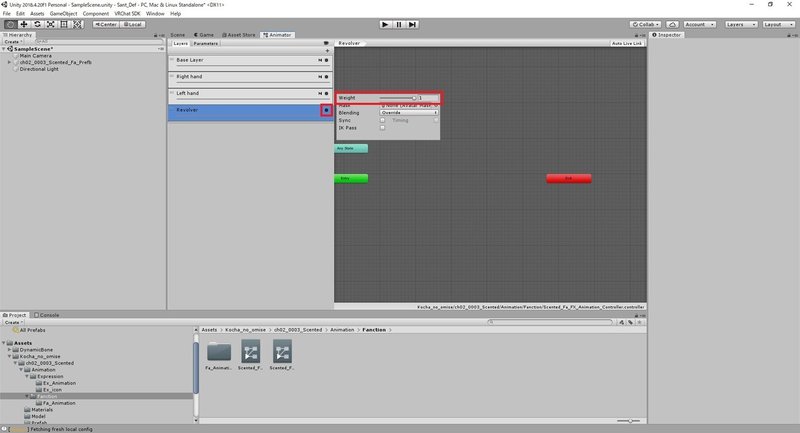Screen dimensions: 800x433
Task: Expand the DynamicBone folder arrow
Action: 9,350
